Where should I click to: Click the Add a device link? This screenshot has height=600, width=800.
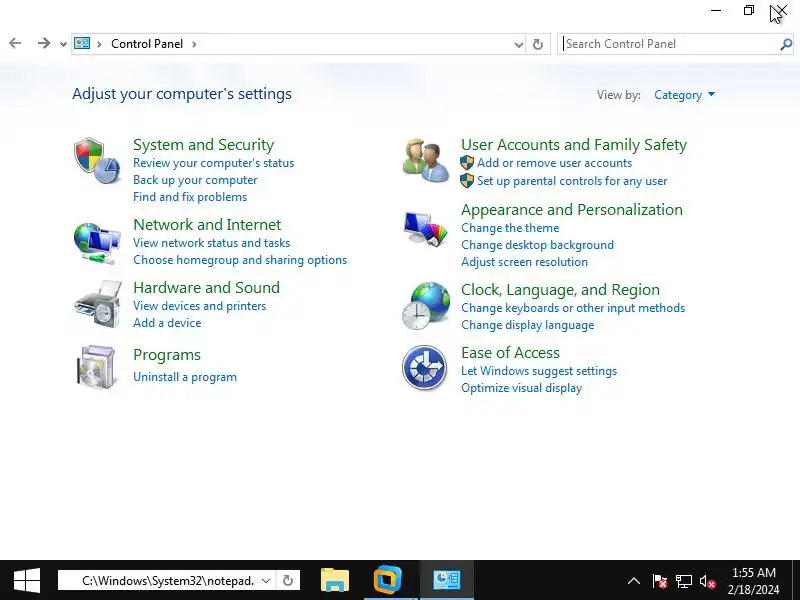pos(167,323)
